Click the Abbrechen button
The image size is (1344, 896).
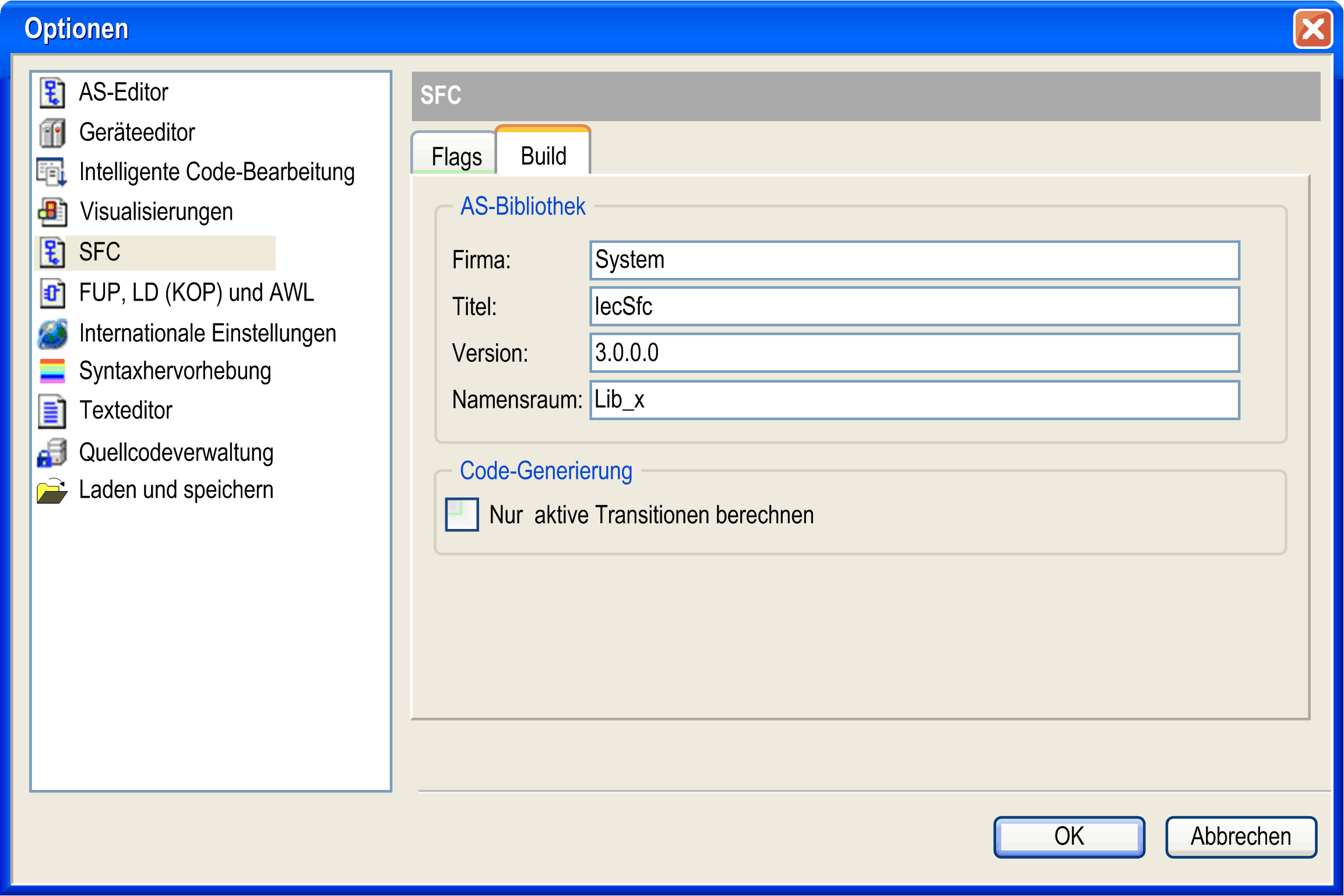coord(1240,837)
